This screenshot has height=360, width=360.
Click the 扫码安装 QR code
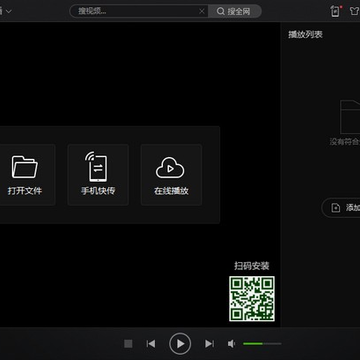252,299
